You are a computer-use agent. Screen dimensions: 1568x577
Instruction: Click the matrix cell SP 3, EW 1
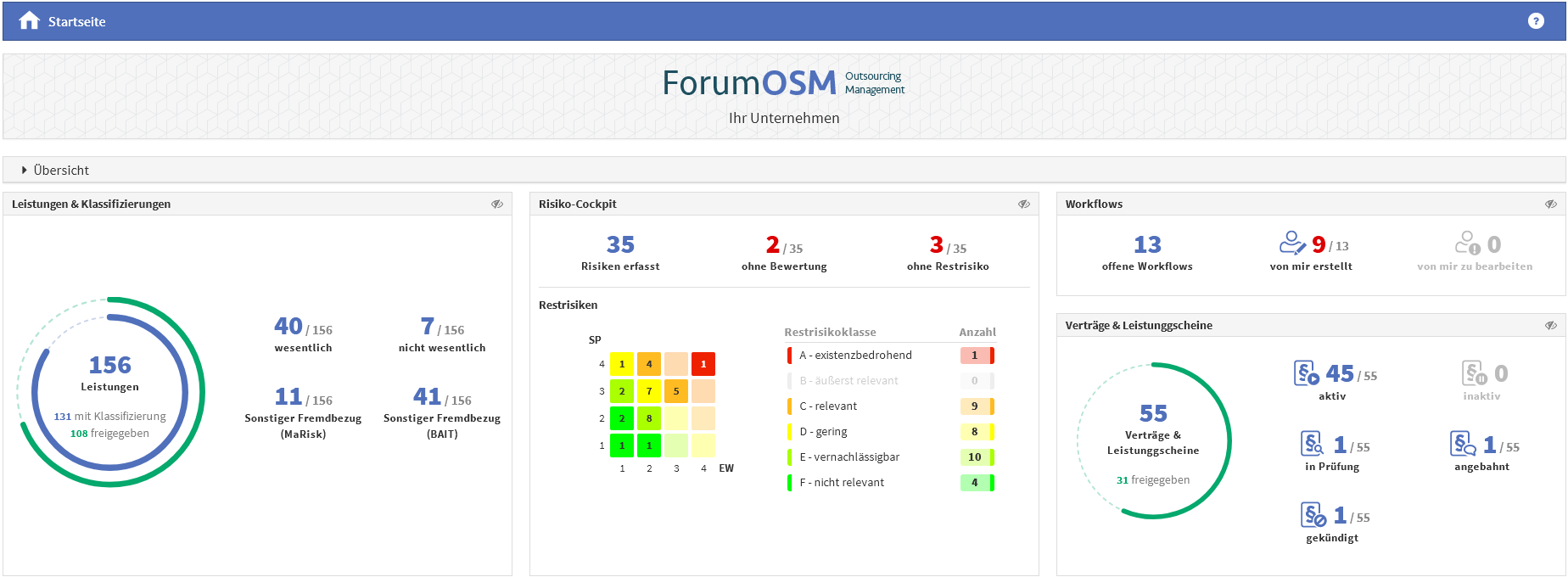622,391
